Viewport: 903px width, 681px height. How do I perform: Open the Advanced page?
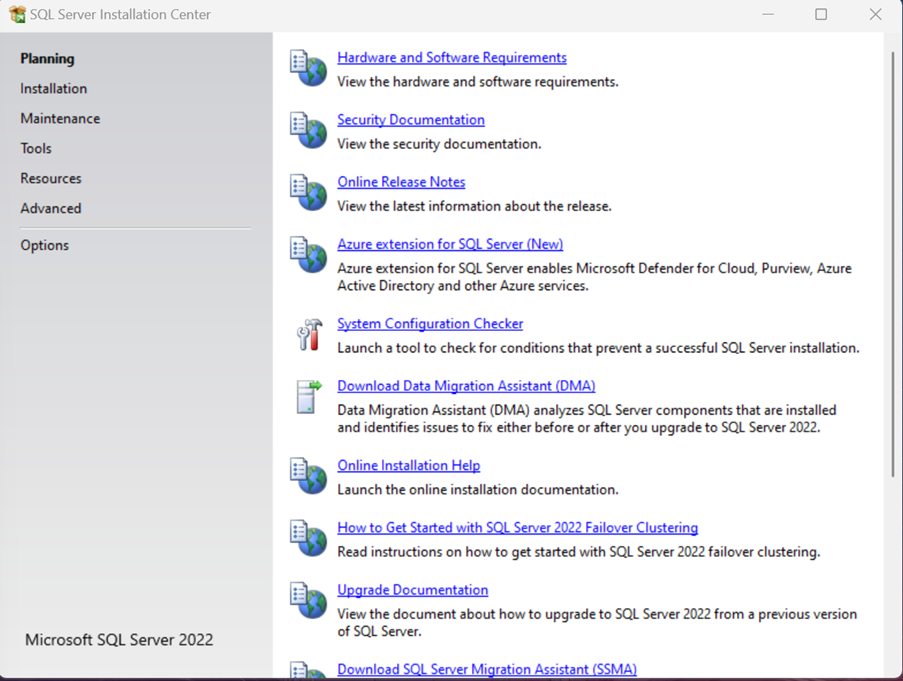pos(51,209)
